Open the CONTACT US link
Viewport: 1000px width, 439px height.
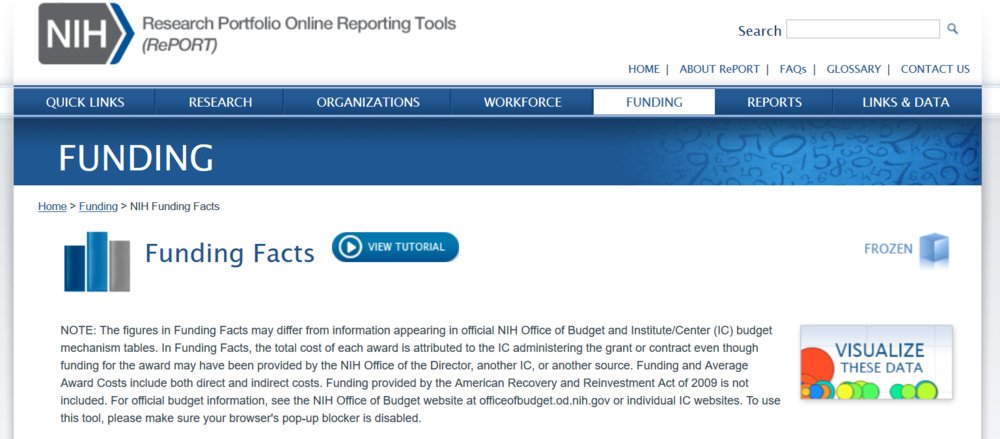(935, 69)
